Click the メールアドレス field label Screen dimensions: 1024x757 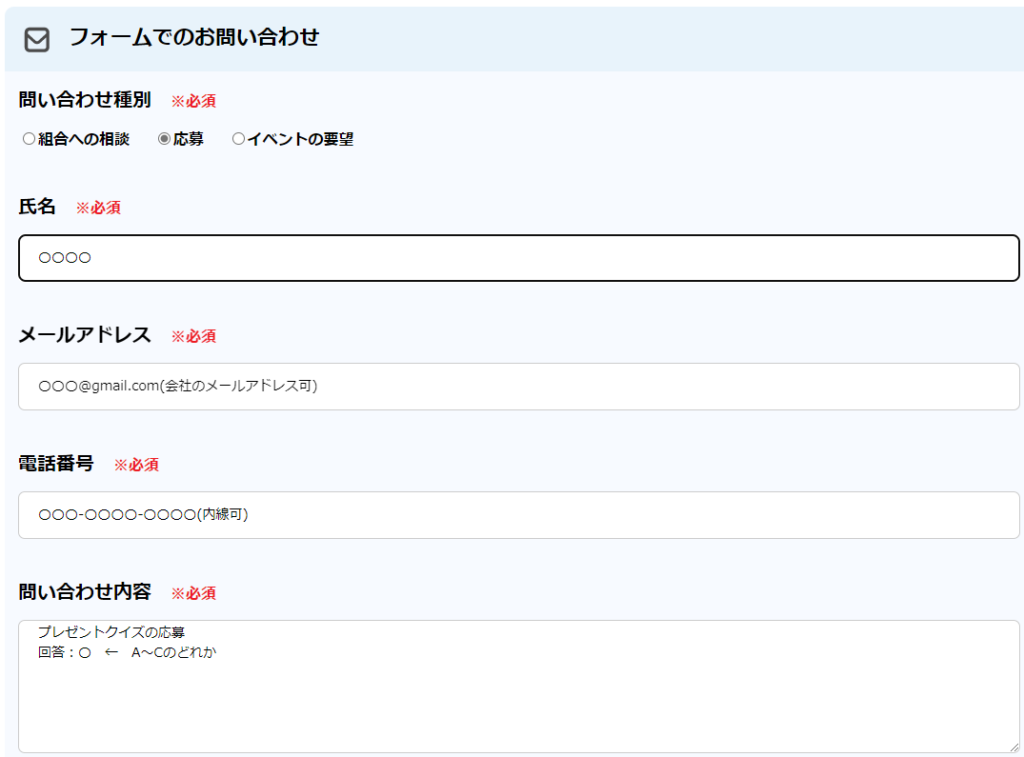click(x=85, y=335)
